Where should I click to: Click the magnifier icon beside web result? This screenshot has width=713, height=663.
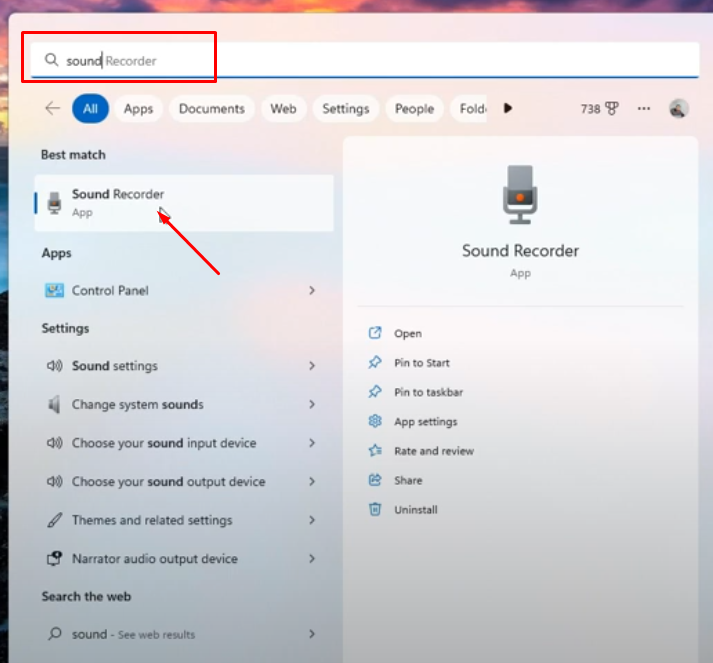pyautogui.click(x=55, y=633)
